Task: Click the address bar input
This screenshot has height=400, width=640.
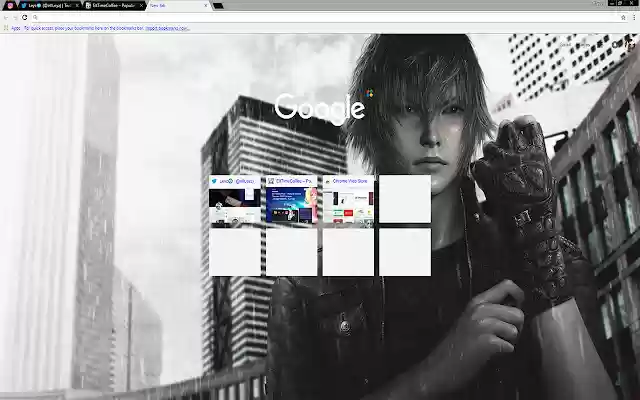Action: (x=327, y=18)
